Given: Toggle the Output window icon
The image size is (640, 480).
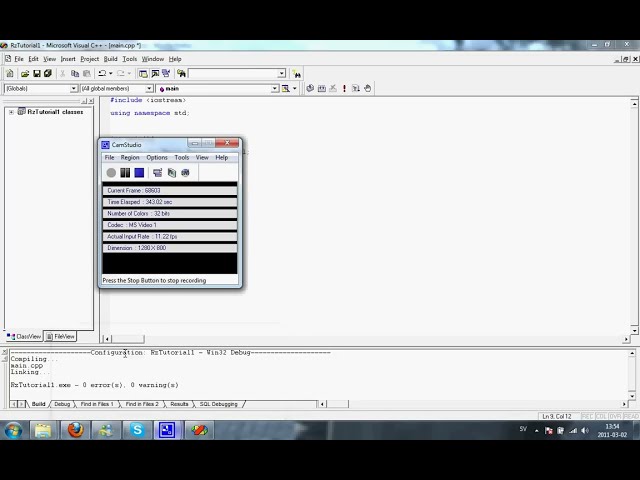Looking at the screenshot, I should pyautogui.click(x=155, y=73).
